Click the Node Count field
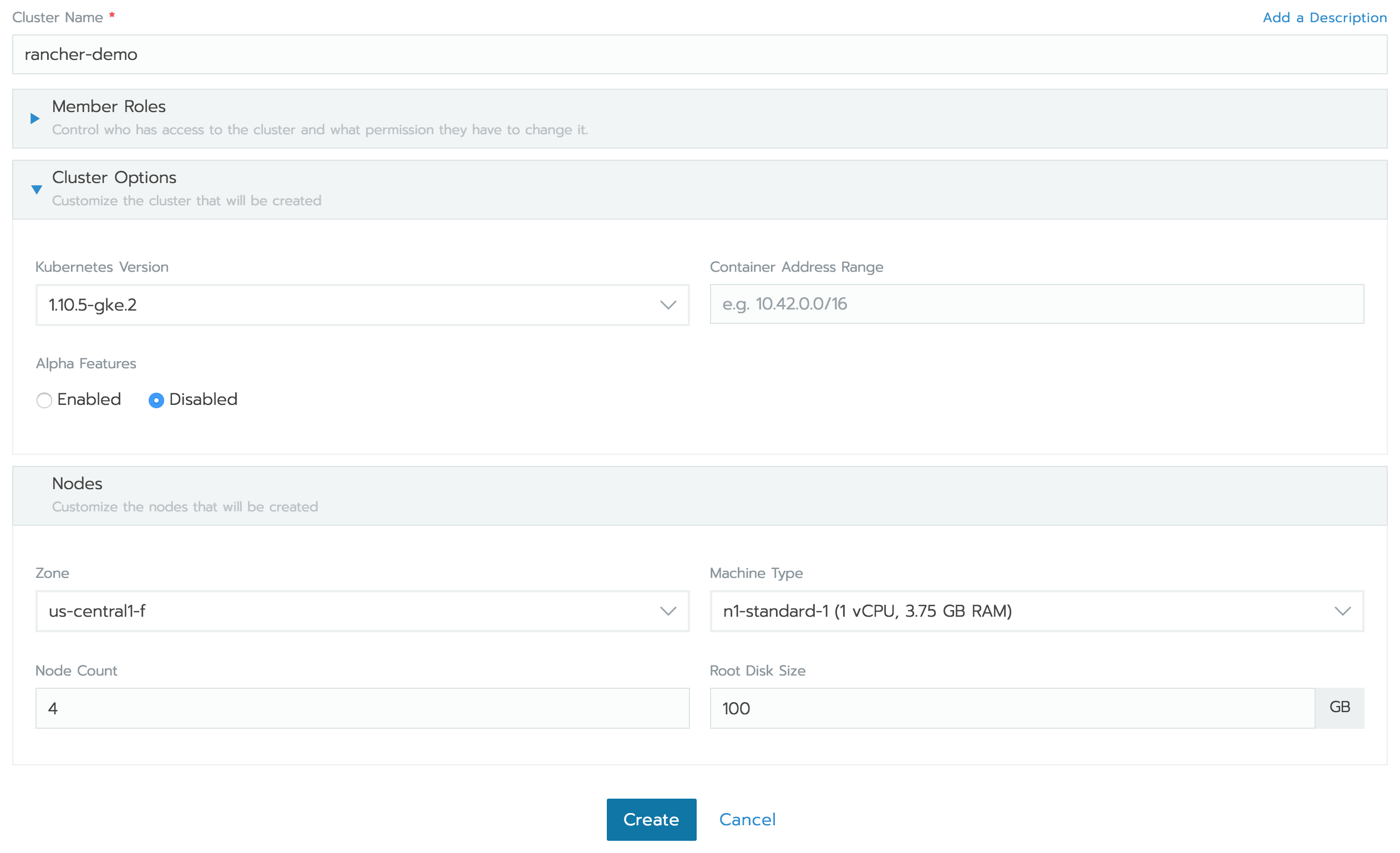Viewport: 1400px width, 853px height. coord(362,708)
